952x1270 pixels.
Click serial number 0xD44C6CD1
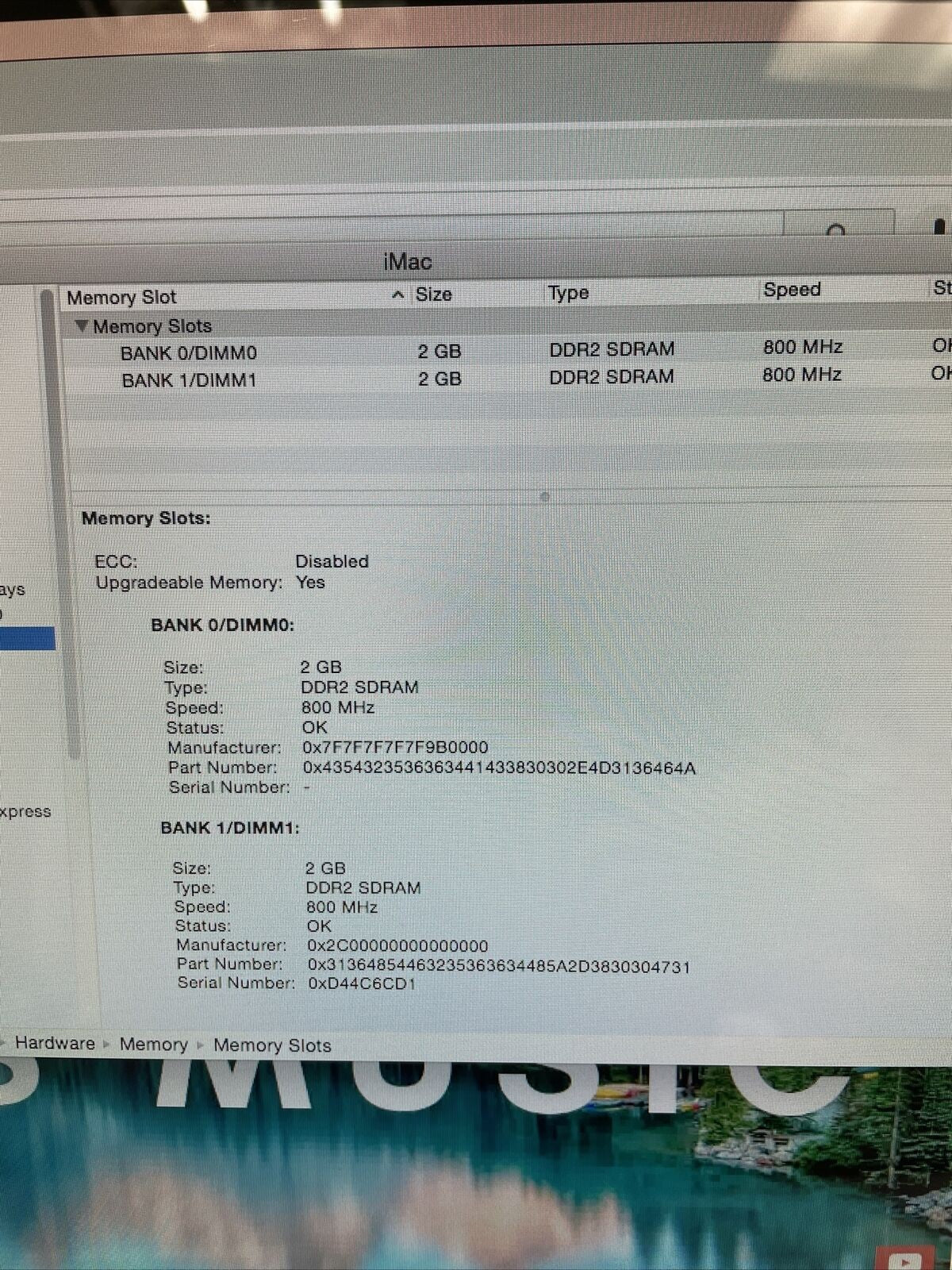(x=362, y=984)
